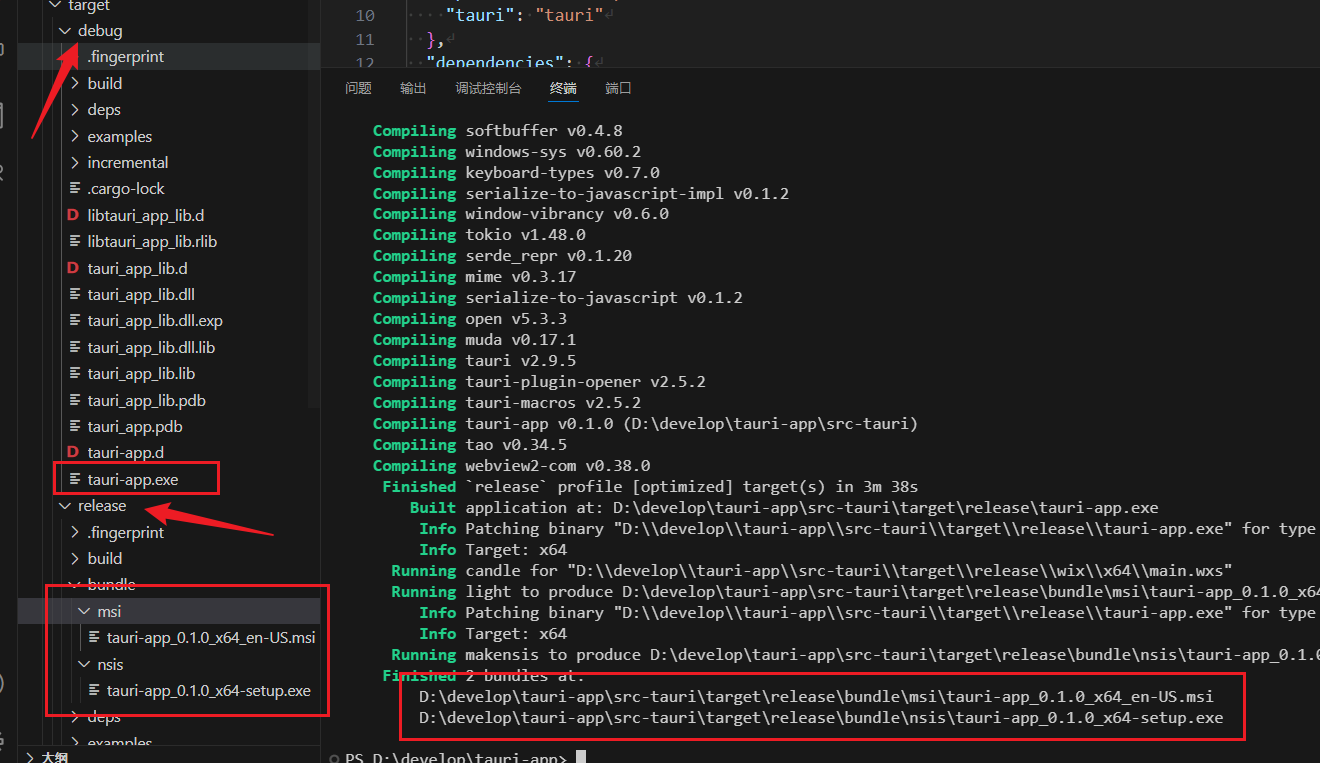Viewport: 1320px width, 763px height.
Task: Open the 端口 ports tab
Action: coord(618,88)
